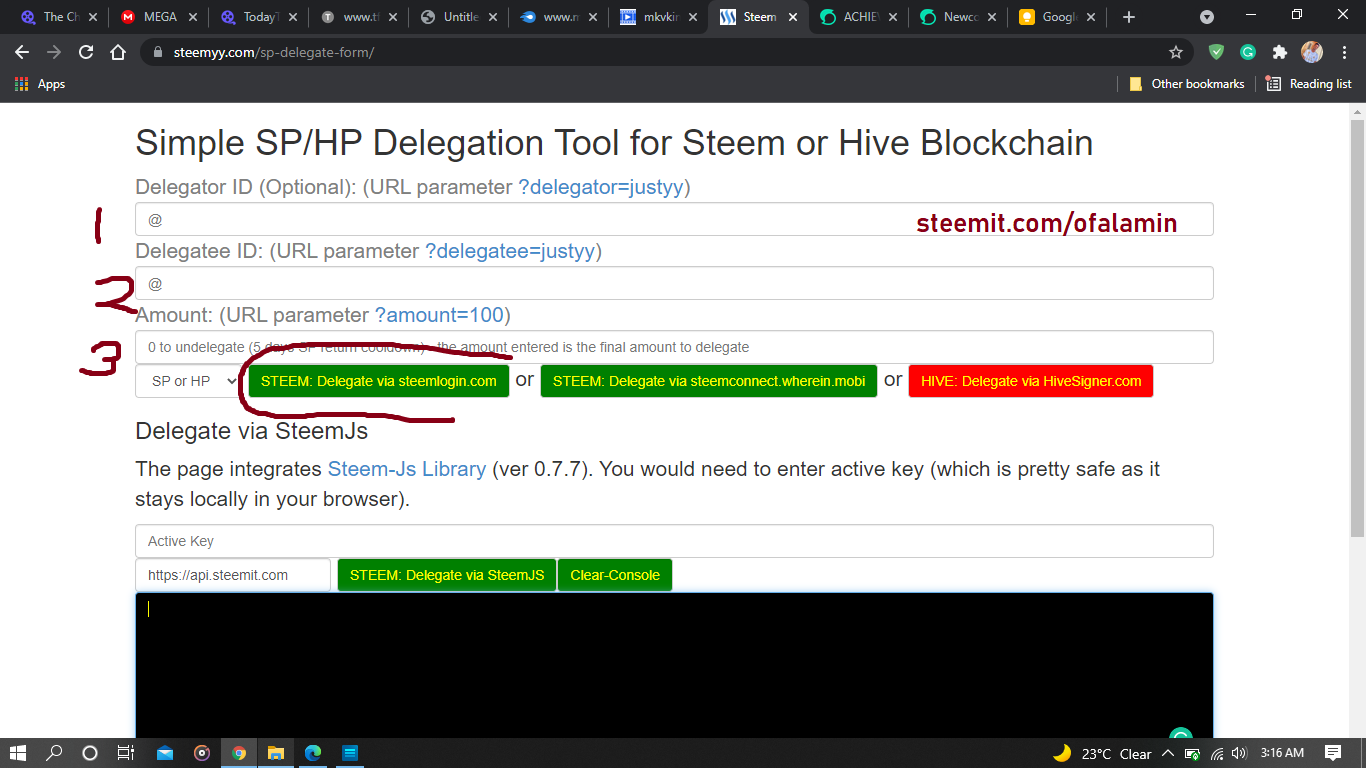The width and height of the screenshot is (1366, 768).
Task: Switch to the Google Keep tab
Action: pos(1057,17)
